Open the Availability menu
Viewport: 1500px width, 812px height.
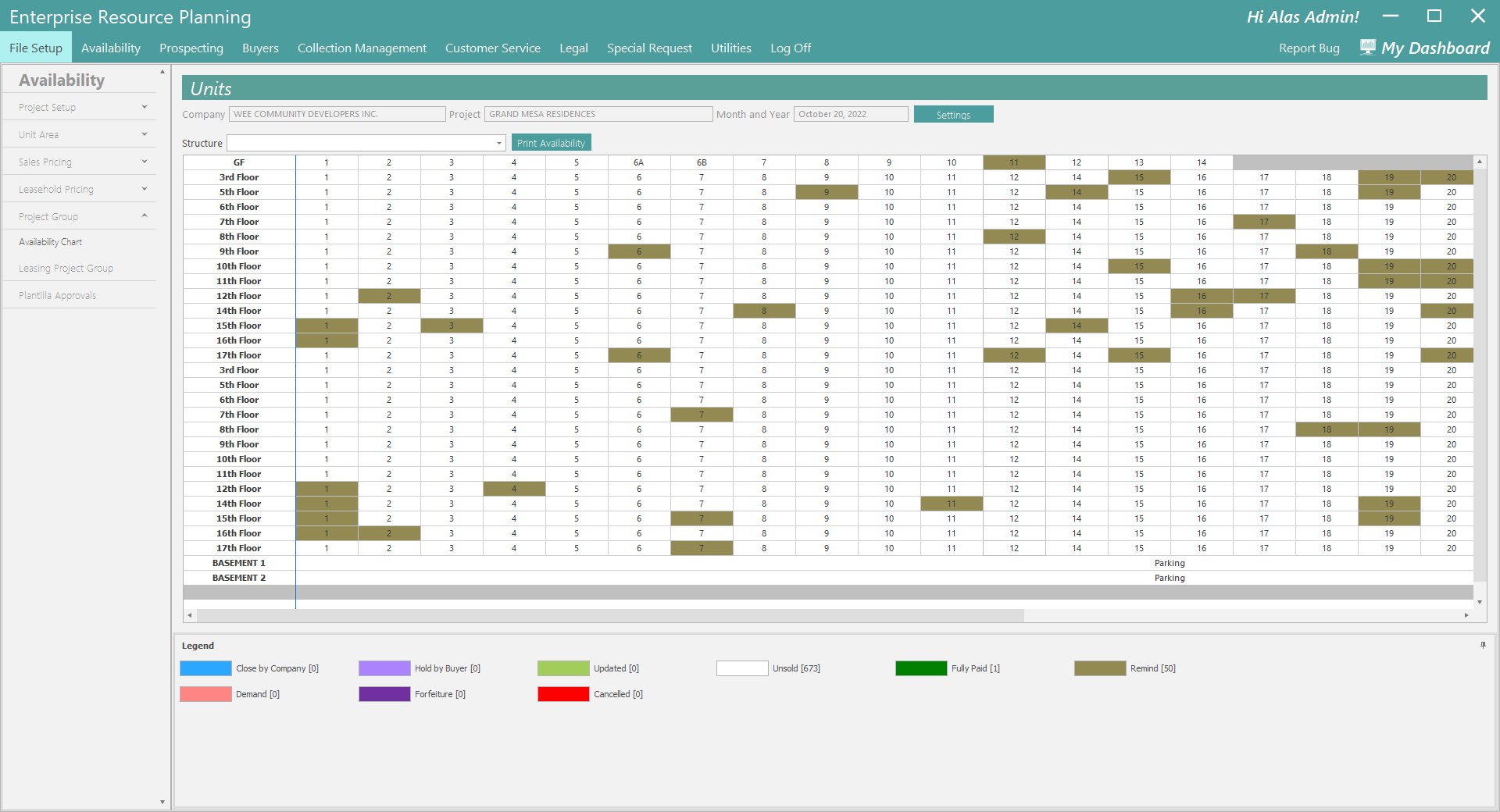111,48
